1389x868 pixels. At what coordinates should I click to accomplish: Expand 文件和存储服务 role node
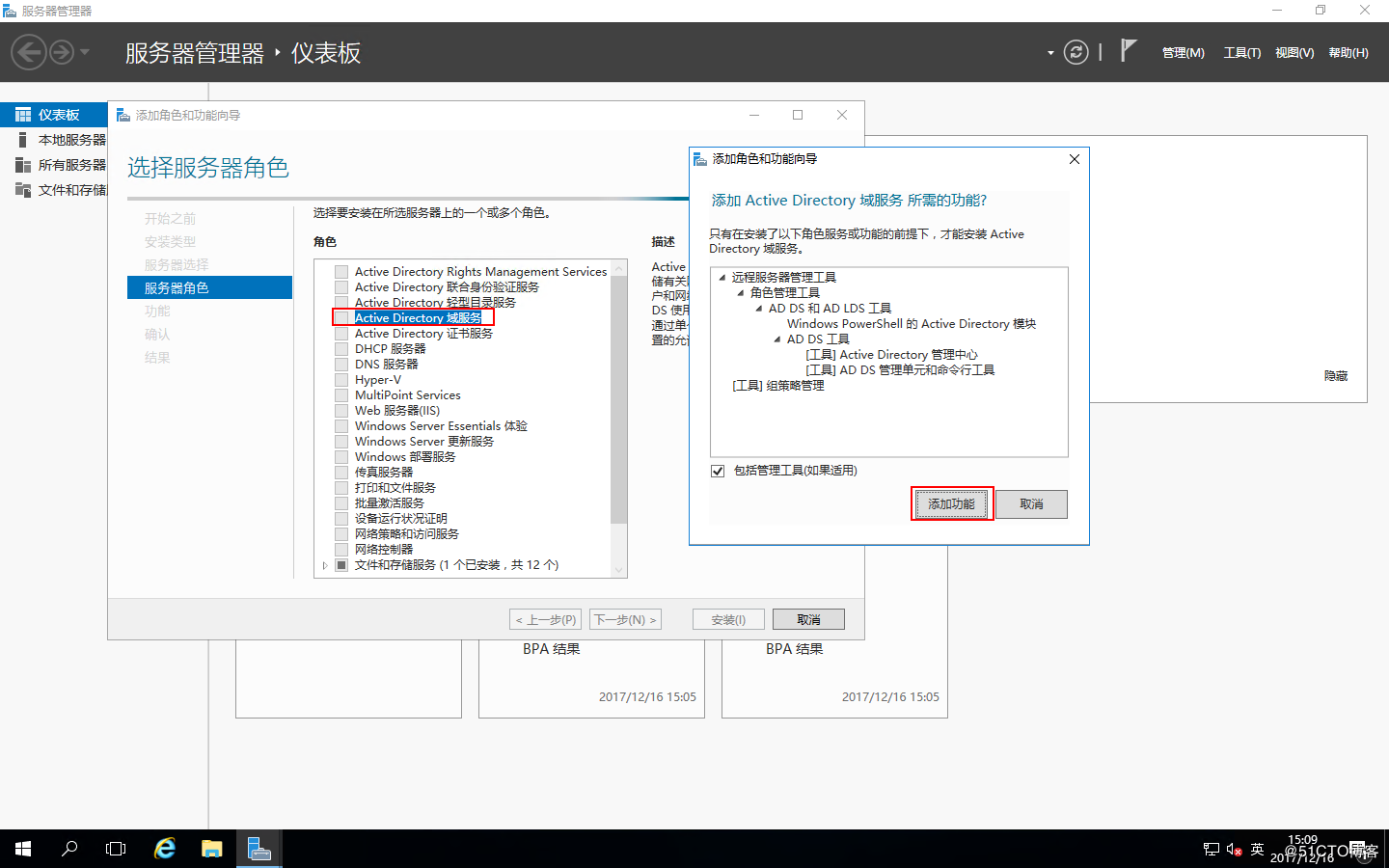(x=325, y=565)
